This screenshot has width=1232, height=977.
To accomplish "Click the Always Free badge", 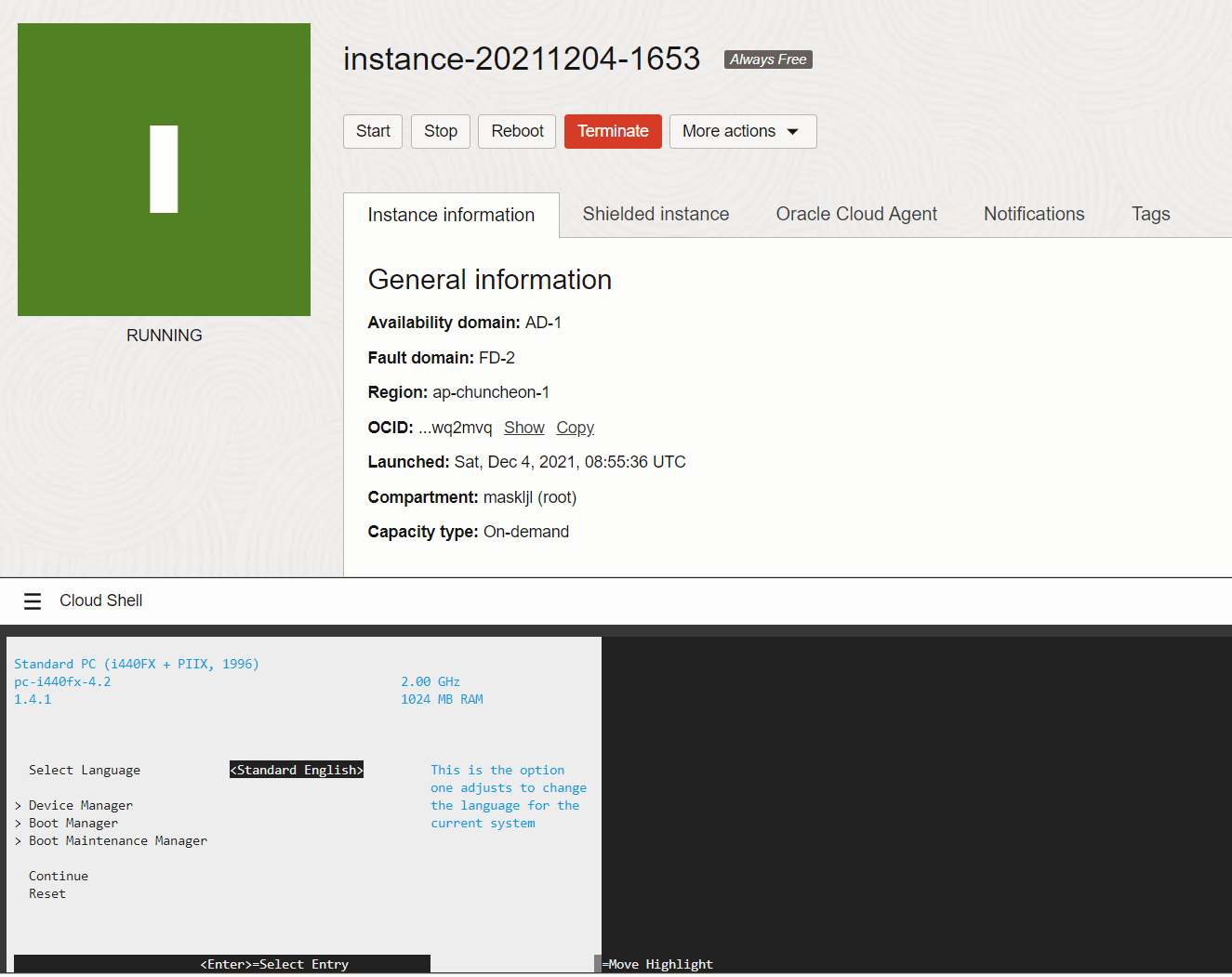I will tap(768, 59).
